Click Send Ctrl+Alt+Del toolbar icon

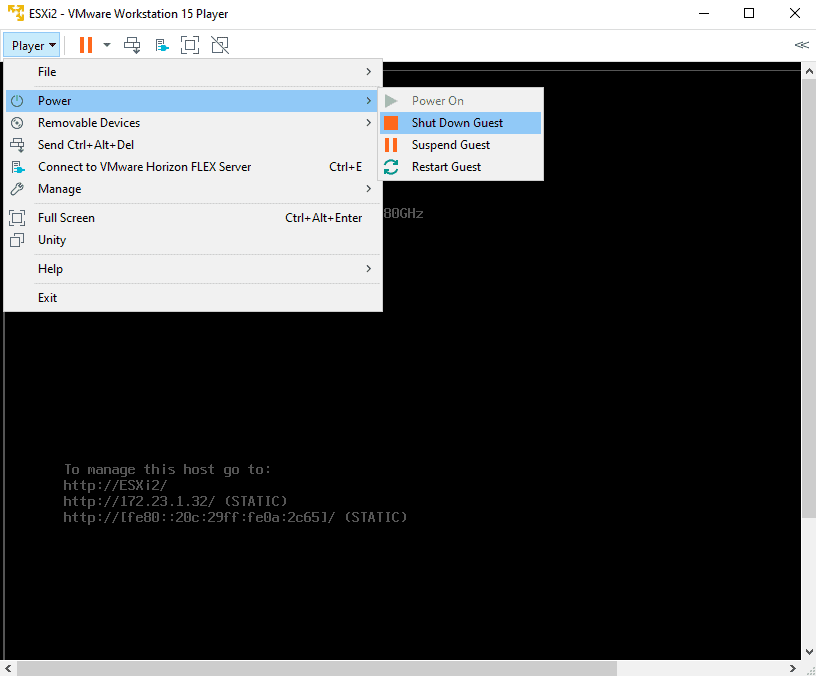tap(132, 45)
